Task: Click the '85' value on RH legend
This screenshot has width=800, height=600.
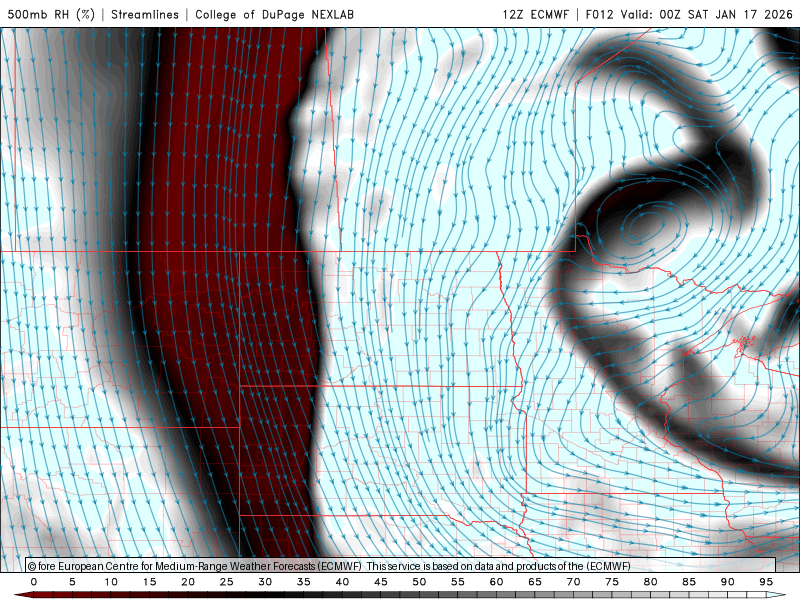Action: [x=689, y=582]
